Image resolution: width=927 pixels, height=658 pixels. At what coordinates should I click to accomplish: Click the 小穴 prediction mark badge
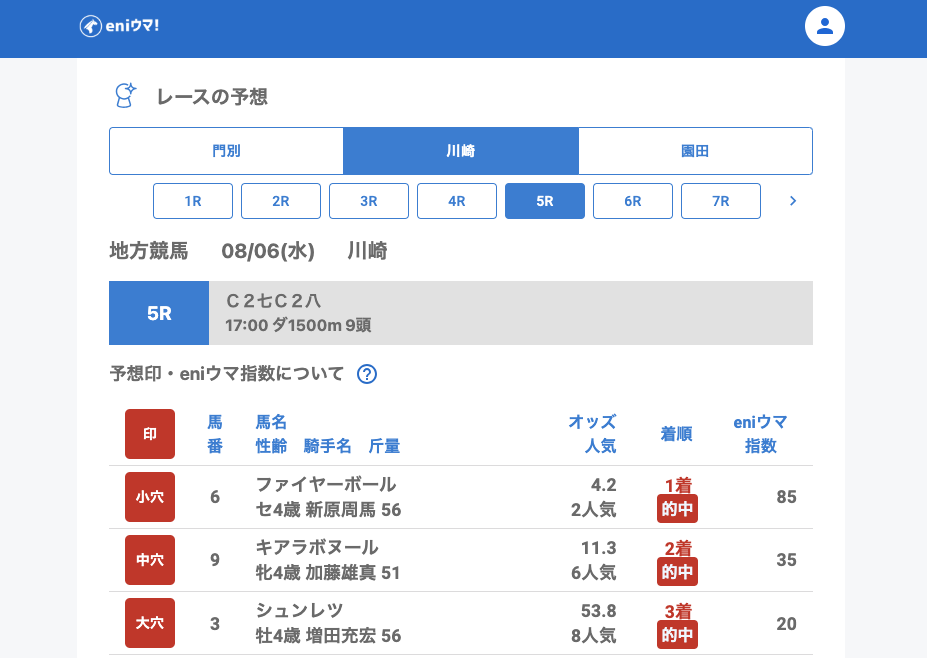coord(150,497)
